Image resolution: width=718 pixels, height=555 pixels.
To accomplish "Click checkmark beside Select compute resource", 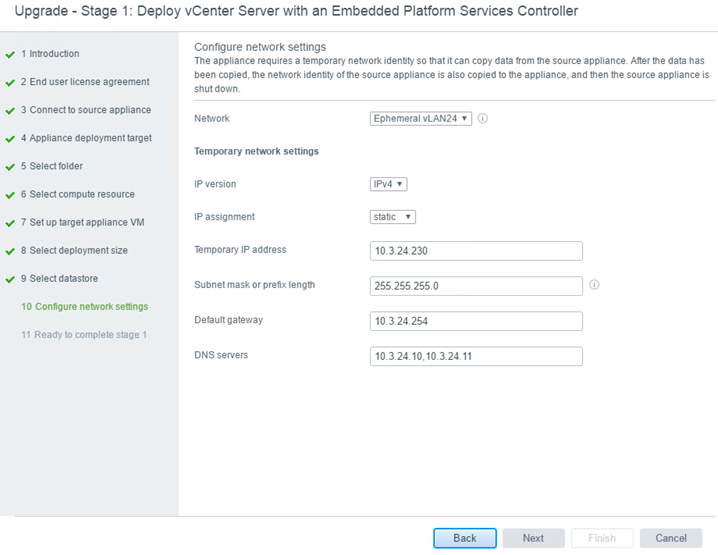I will click(x=10, y=196).
